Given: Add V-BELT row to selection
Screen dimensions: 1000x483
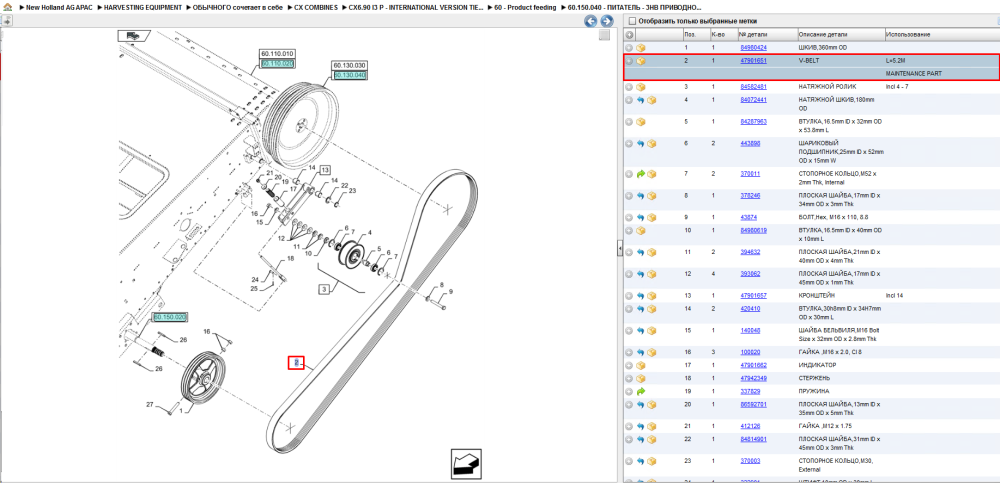Looking at the screenshot, I should (x=629, y=61).
